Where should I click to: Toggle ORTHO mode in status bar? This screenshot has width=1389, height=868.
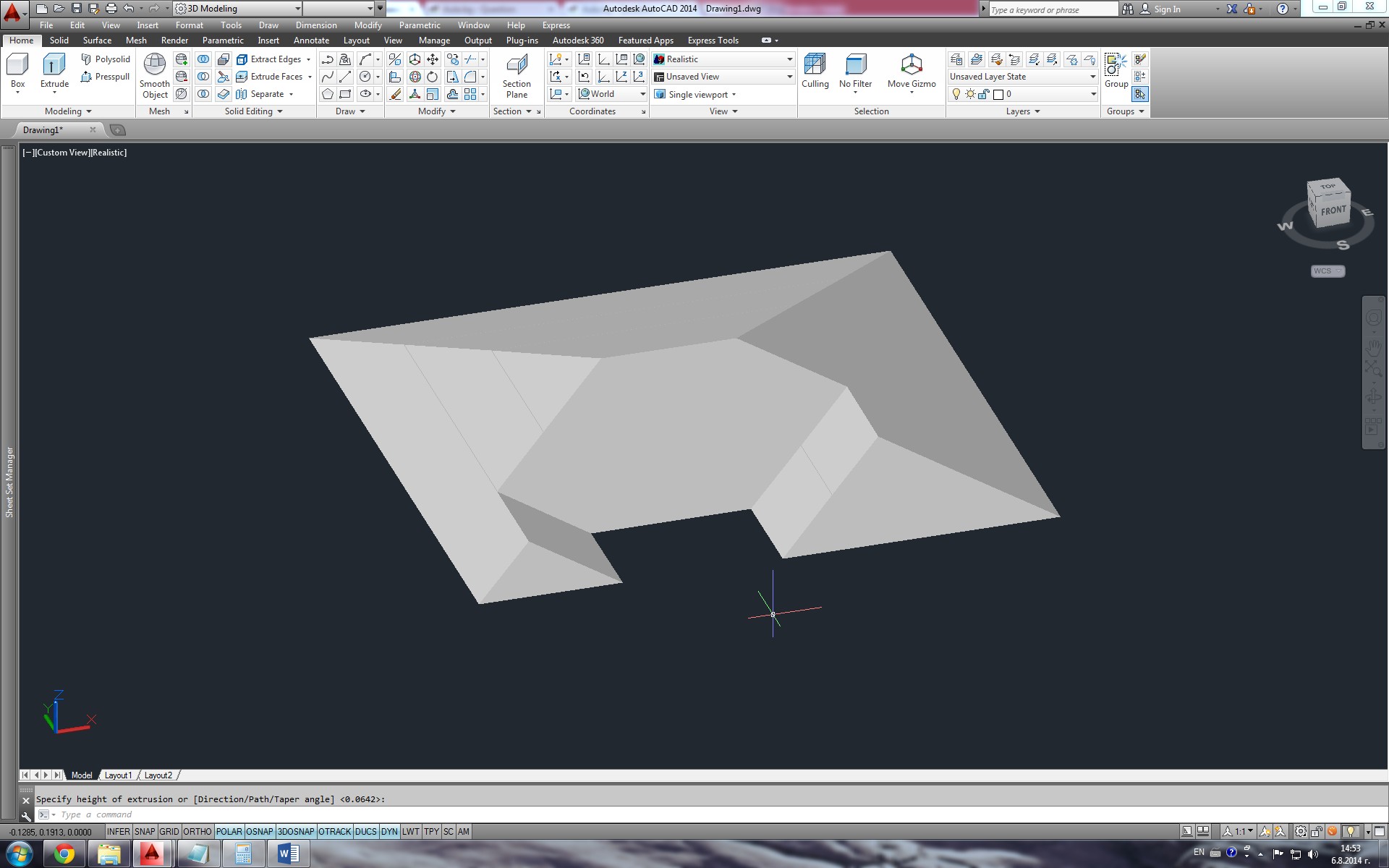197,832
